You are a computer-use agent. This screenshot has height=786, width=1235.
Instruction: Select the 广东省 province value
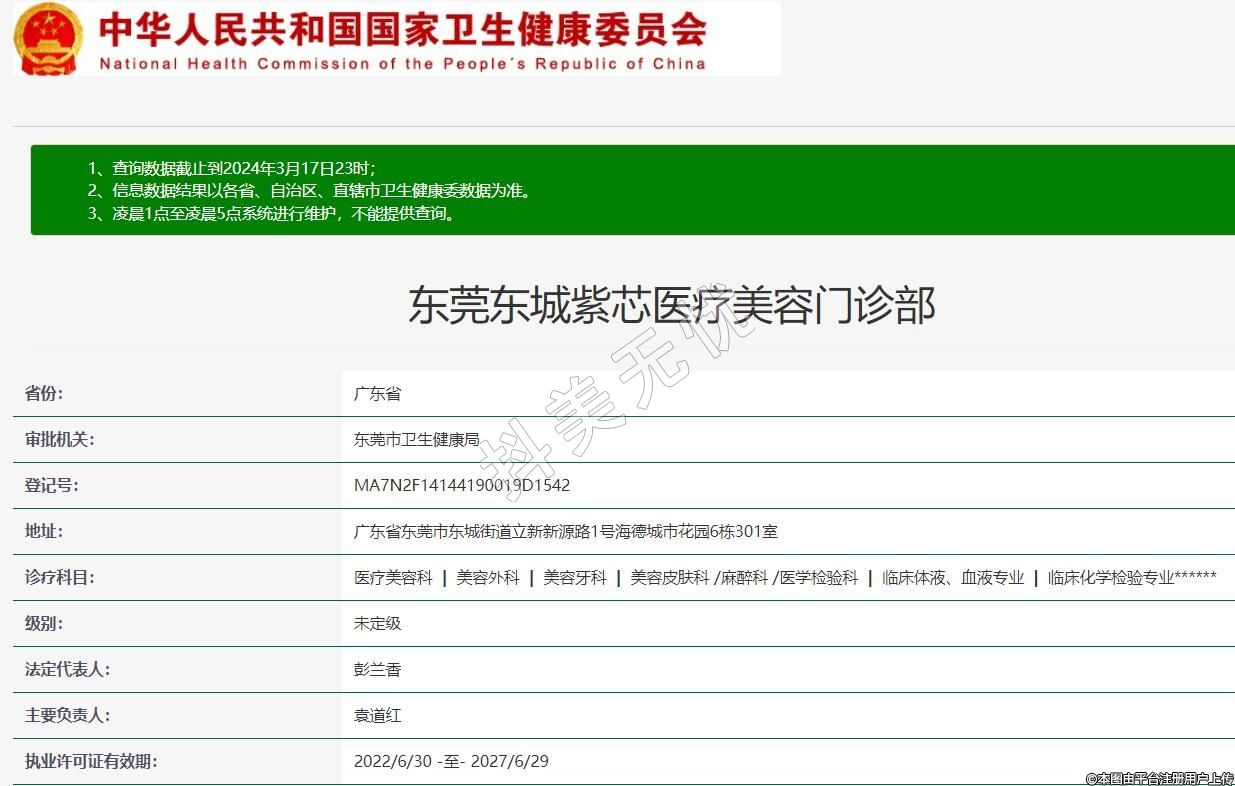(x=377, y=393)
